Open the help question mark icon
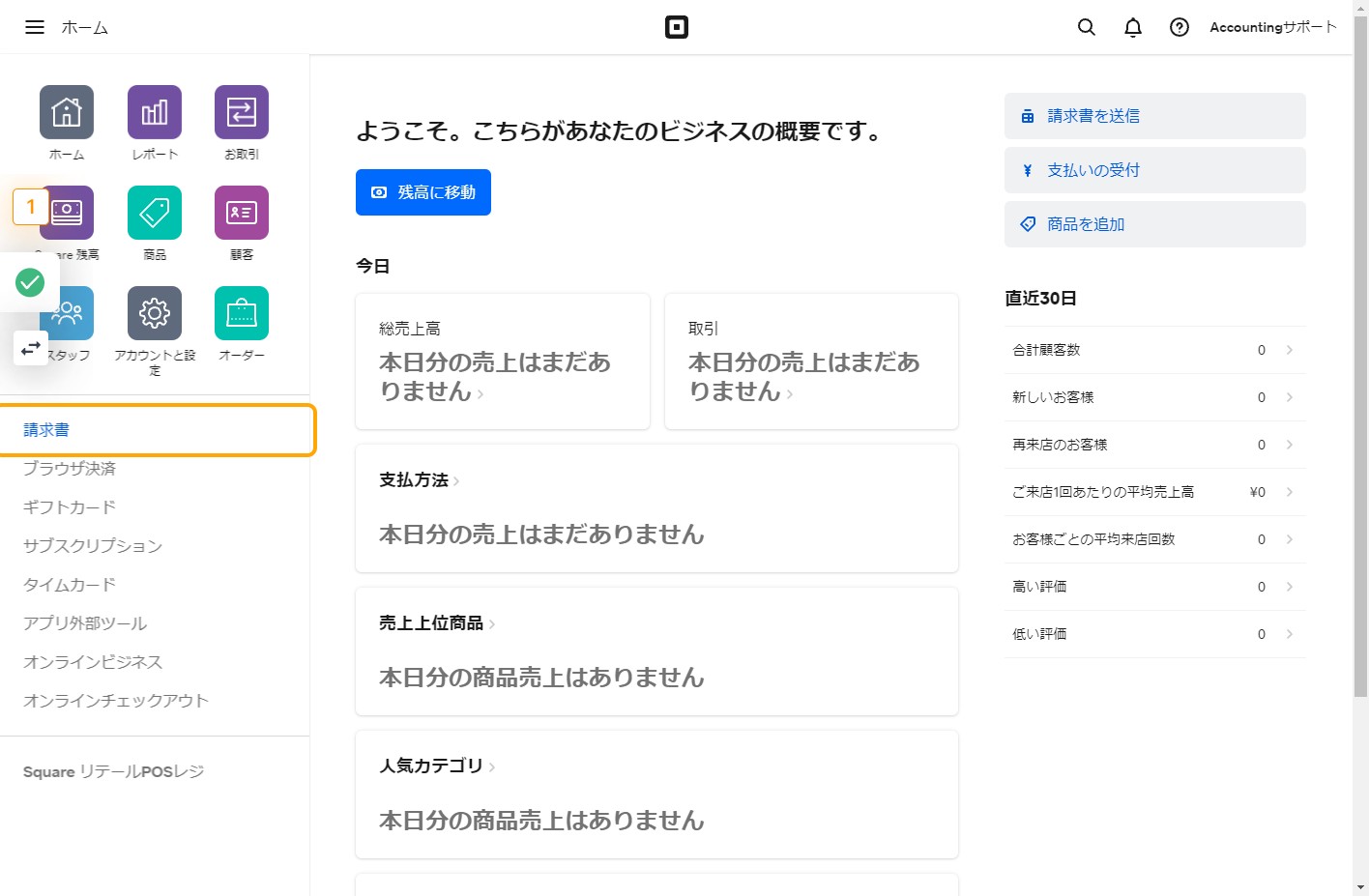 [x=1180, y=27]
